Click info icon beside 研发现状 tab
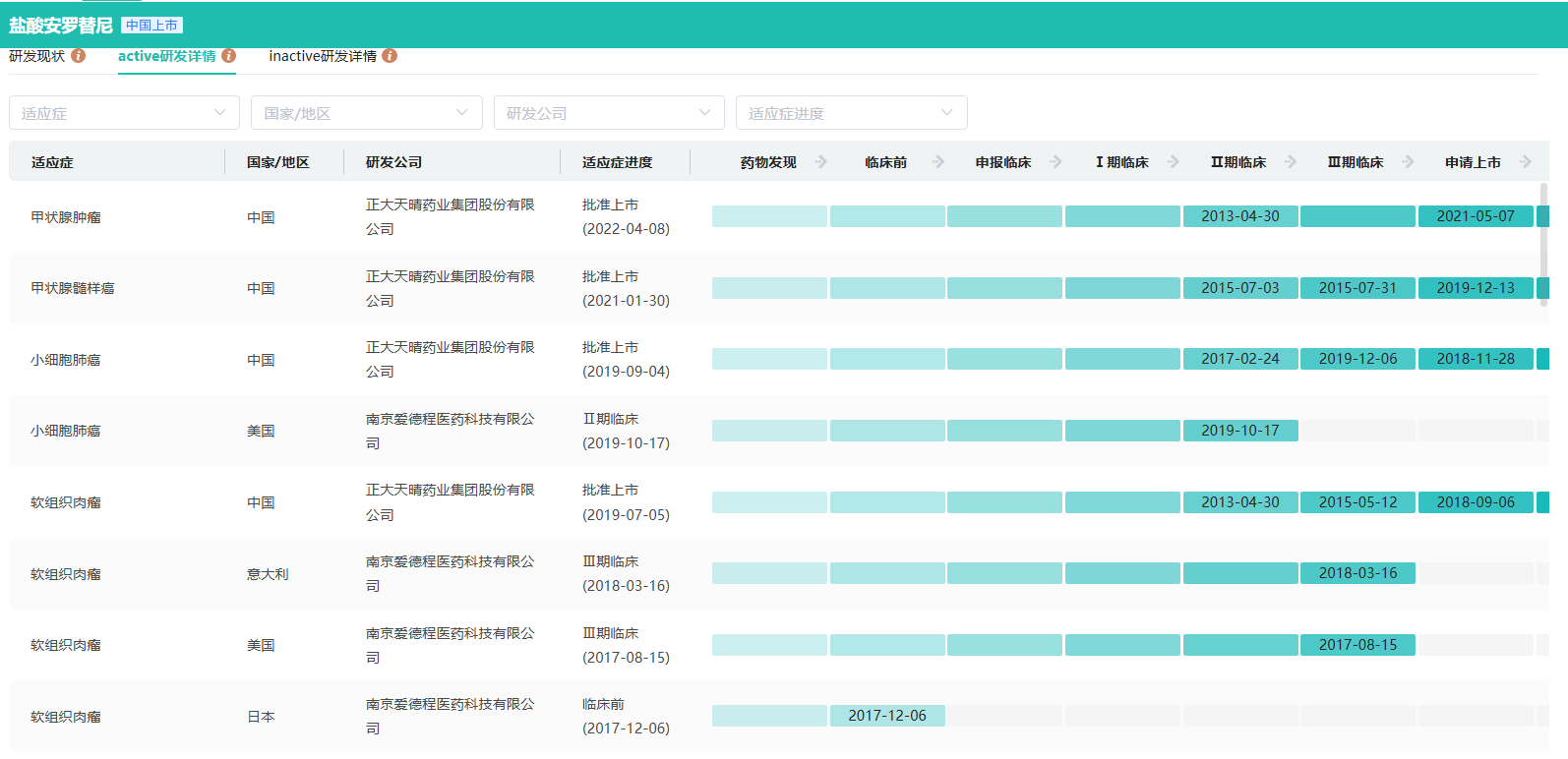The image size is (1568, 759). pyautogui.click(x=79, y=56)
